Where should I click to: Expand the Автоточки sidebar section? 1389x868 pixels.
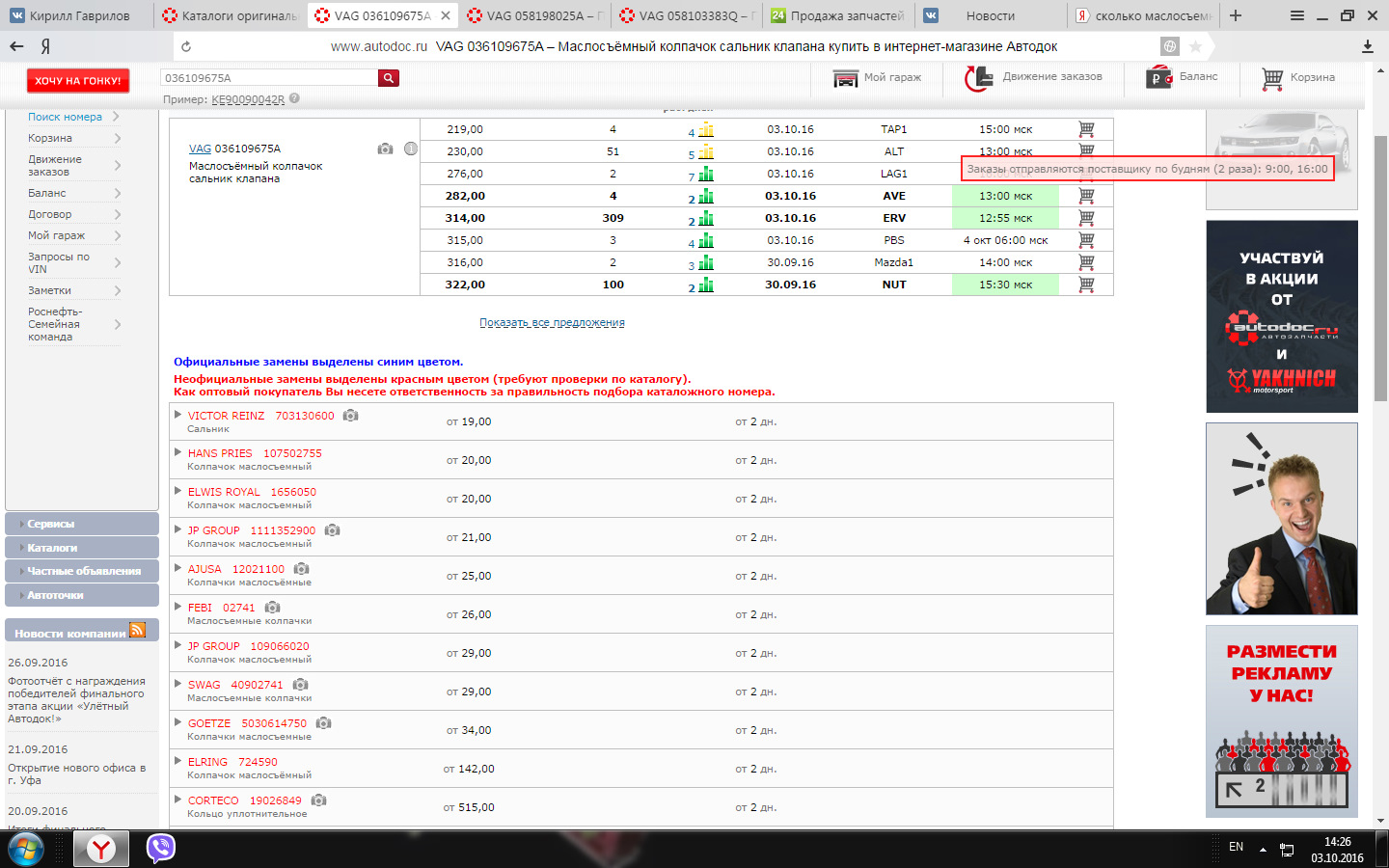click(82, 595)
